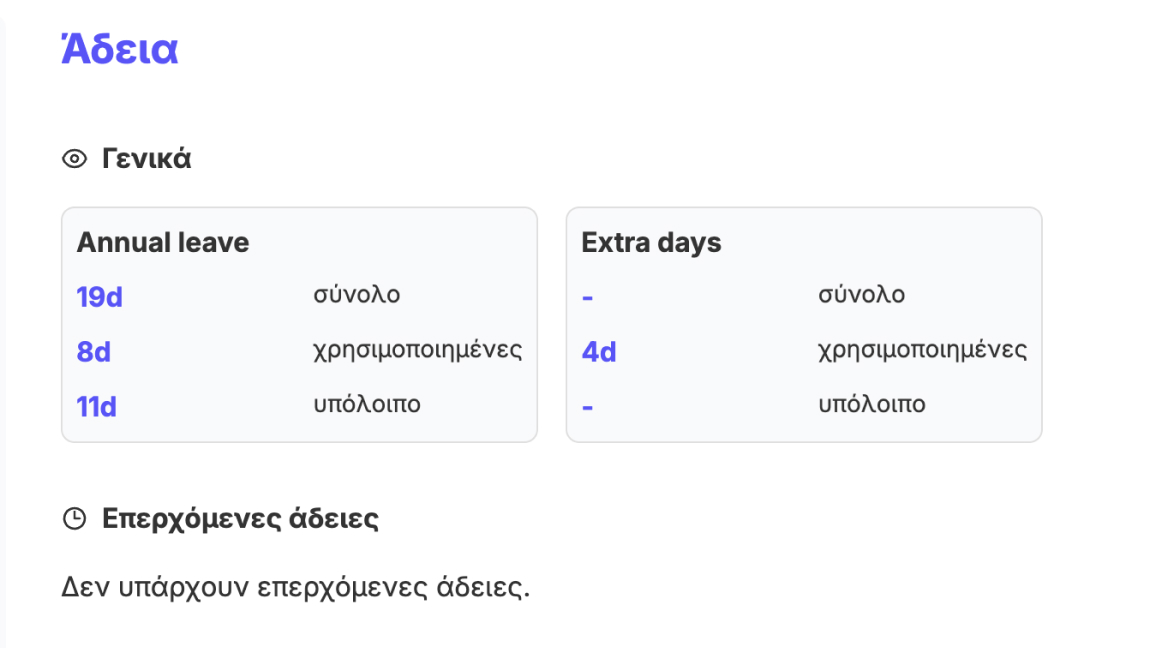Click the 11d remaining annual leave value
Screen dimensions: 1162x649
click(x=97, y=405)
